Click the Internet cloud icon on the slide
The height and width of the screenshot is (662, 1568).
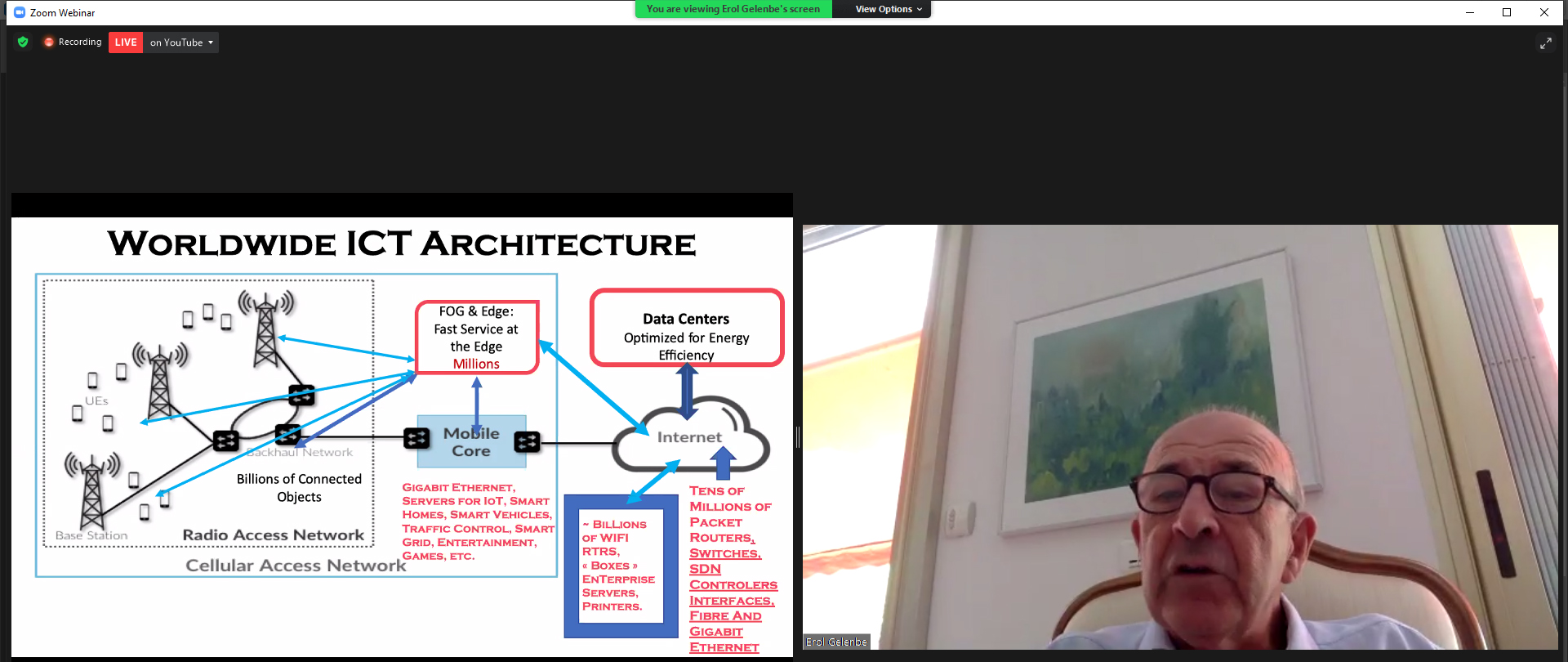pos(690,438)
